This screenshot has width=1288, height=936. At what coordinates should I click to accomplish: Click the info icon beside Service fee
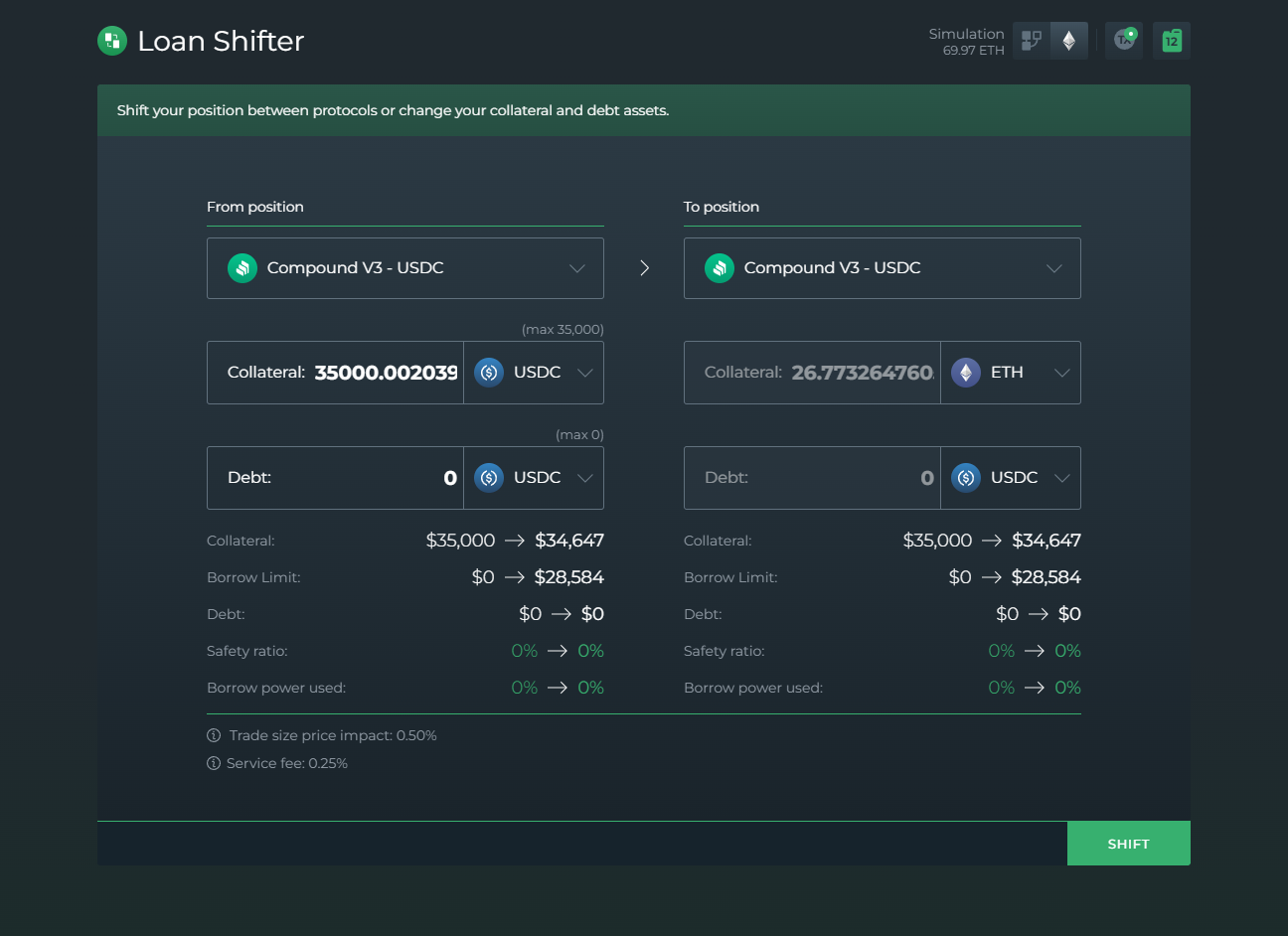214,763
